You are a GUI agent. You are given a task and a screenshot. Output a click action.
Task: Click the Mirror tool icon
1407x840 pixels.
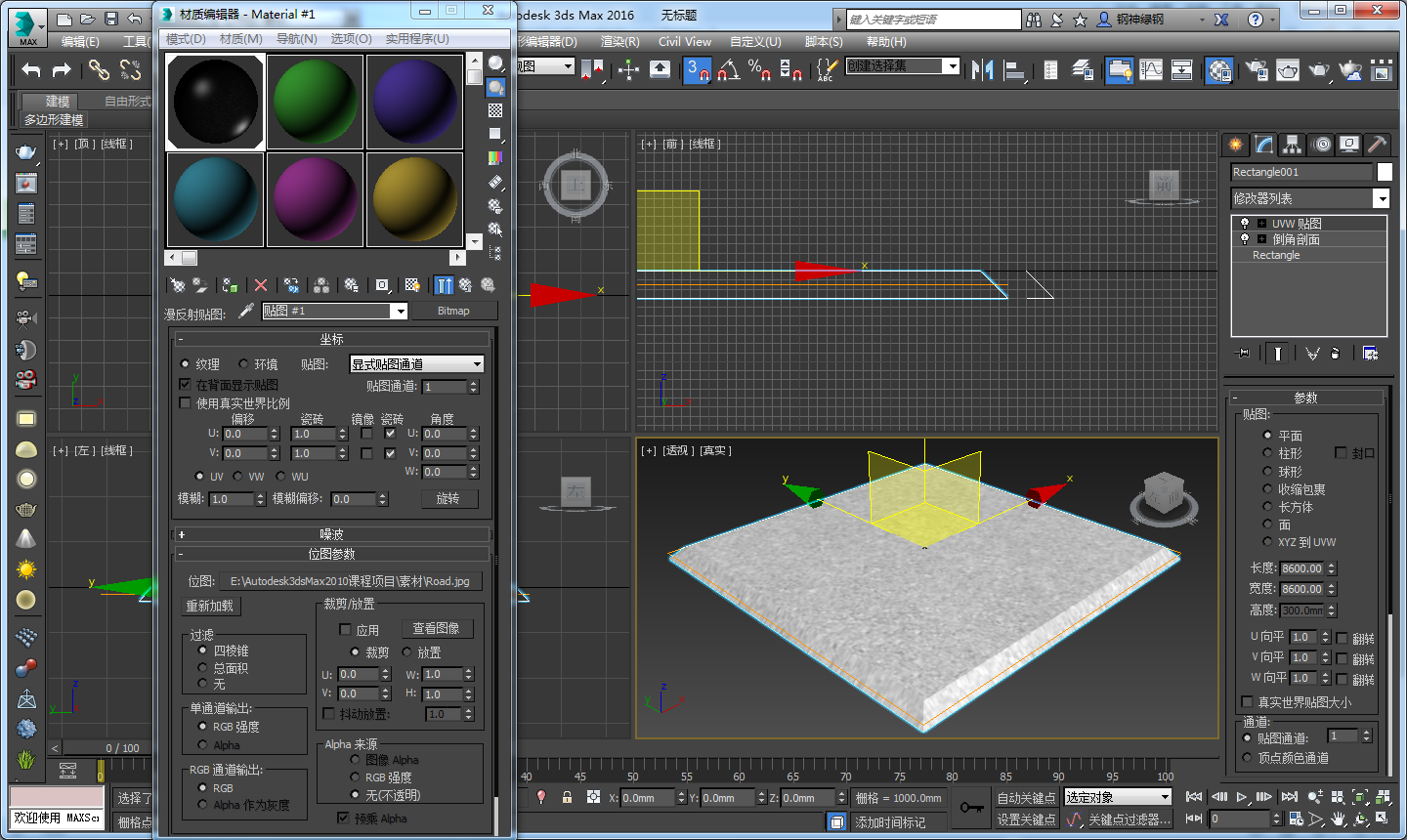[x=982, y=69]
